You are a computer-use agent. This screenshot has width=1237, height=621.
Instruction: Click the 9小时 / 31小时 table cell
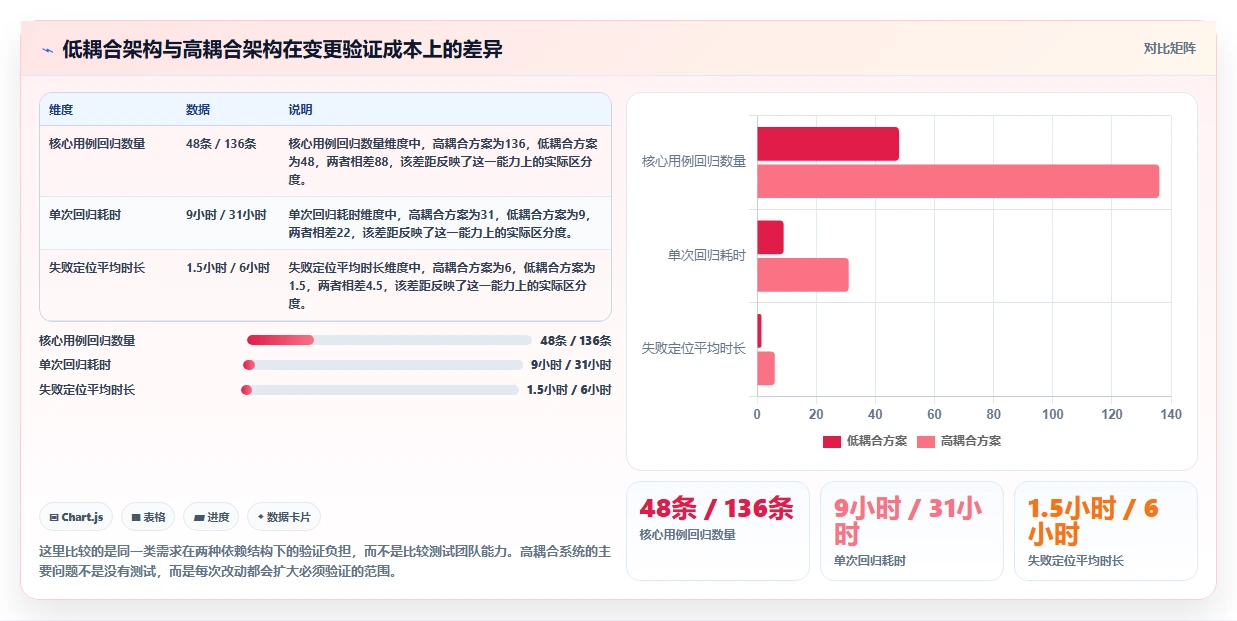226,214
